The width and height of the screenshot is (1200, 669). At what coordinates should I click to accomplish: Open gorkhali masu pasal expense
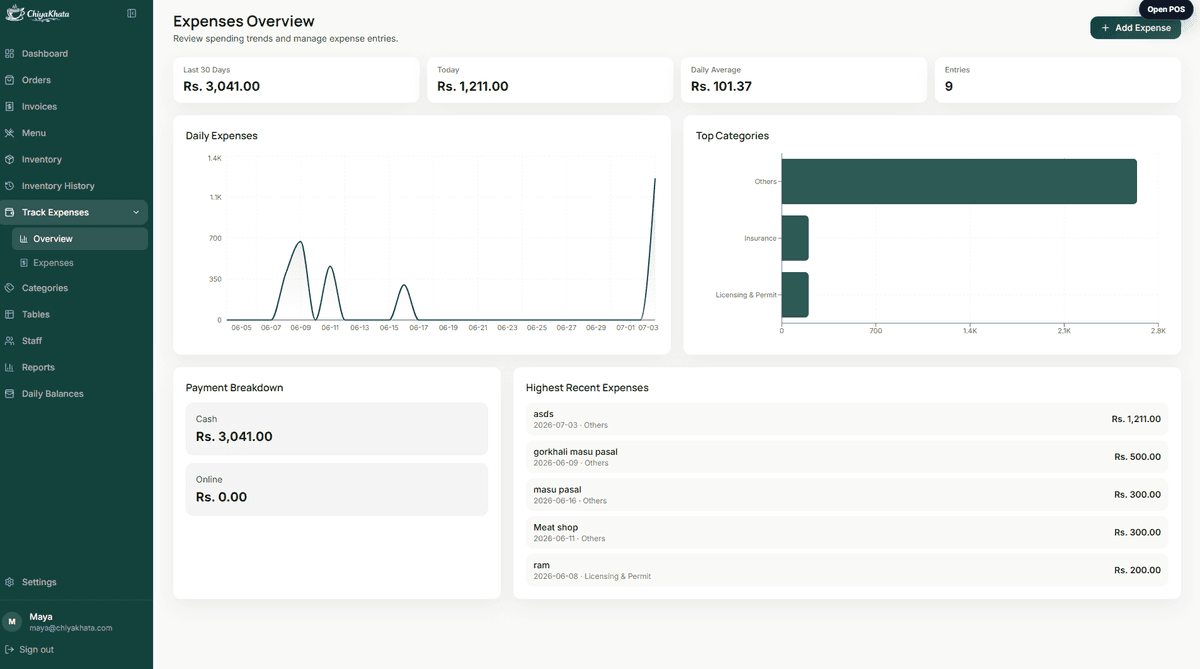(x=847, y=457)
